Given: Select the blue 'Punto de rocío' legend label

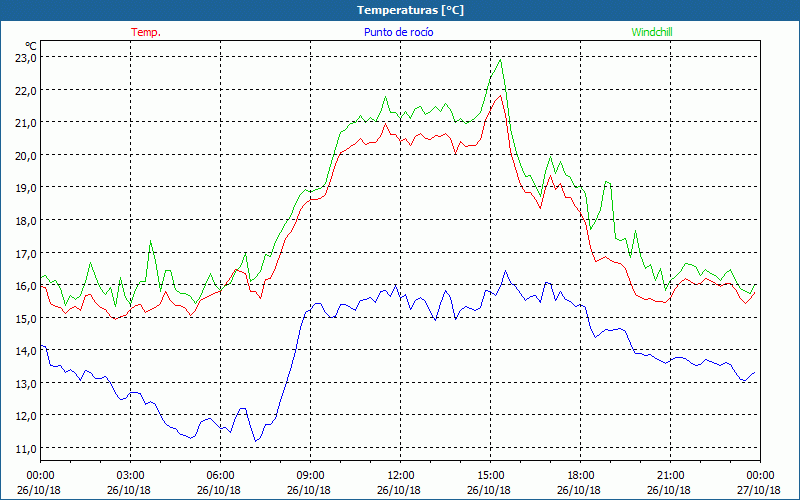Looking at the screenshot, I should pyautogui.click(x=398, y=32).
